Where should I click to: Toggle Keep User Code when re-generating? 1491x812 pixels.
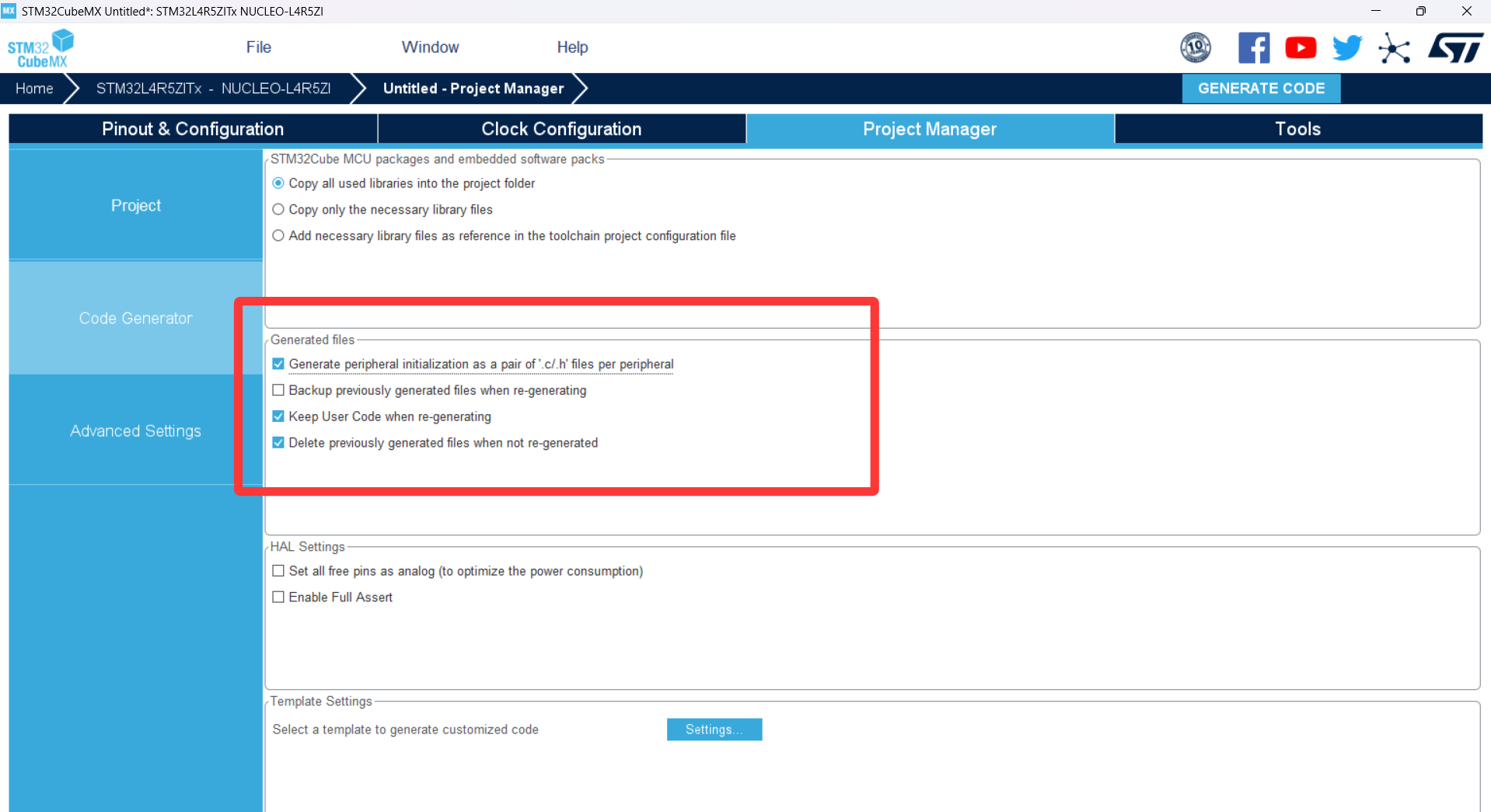point(278,416)
